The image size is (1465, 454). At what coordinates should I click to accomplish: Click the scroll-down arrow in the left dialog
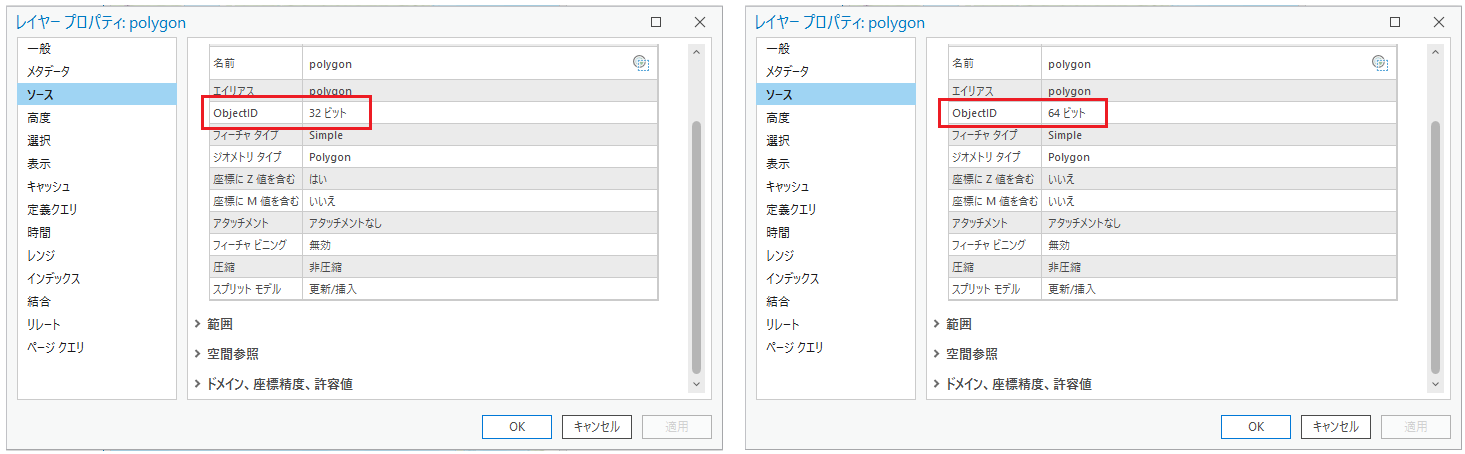(x=697, y=384)
